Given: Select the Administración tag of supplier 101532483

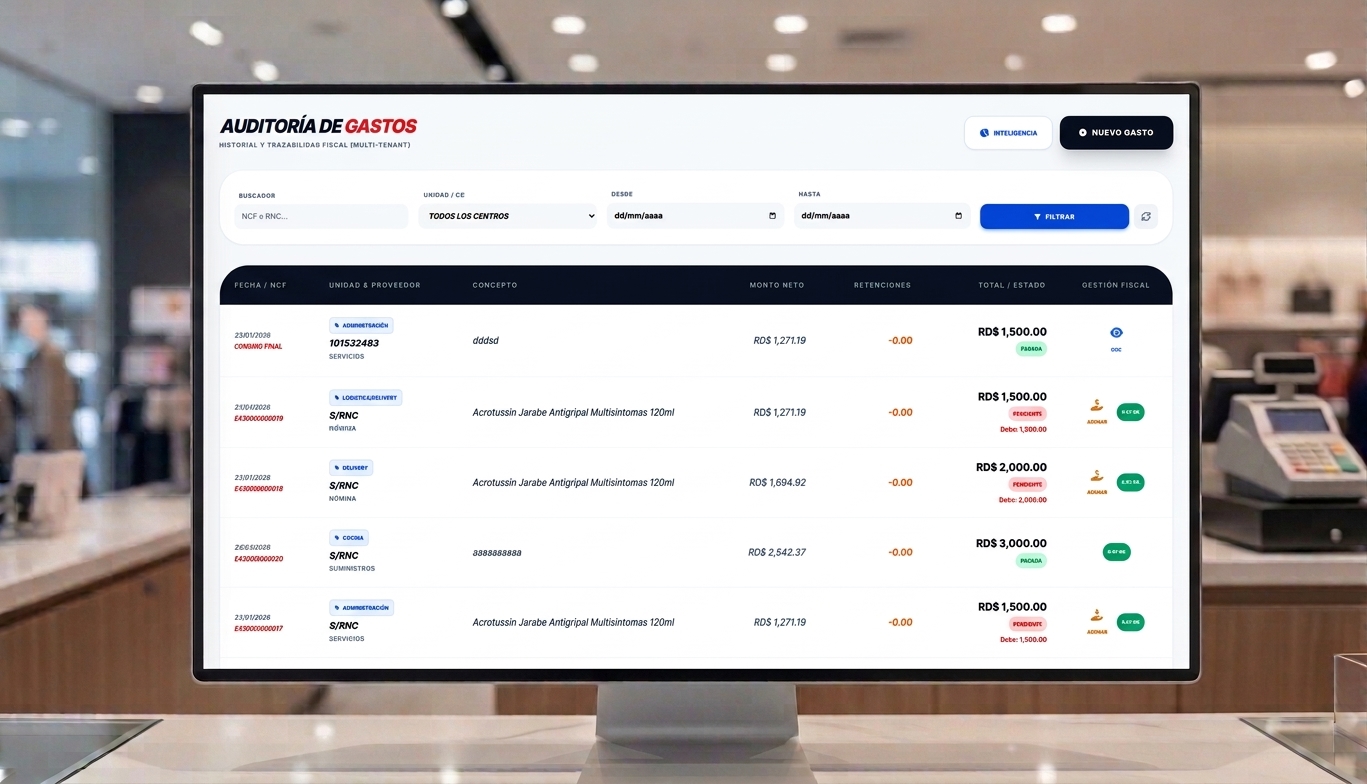Looking at the screenshot, I should (x=361, y=325).
